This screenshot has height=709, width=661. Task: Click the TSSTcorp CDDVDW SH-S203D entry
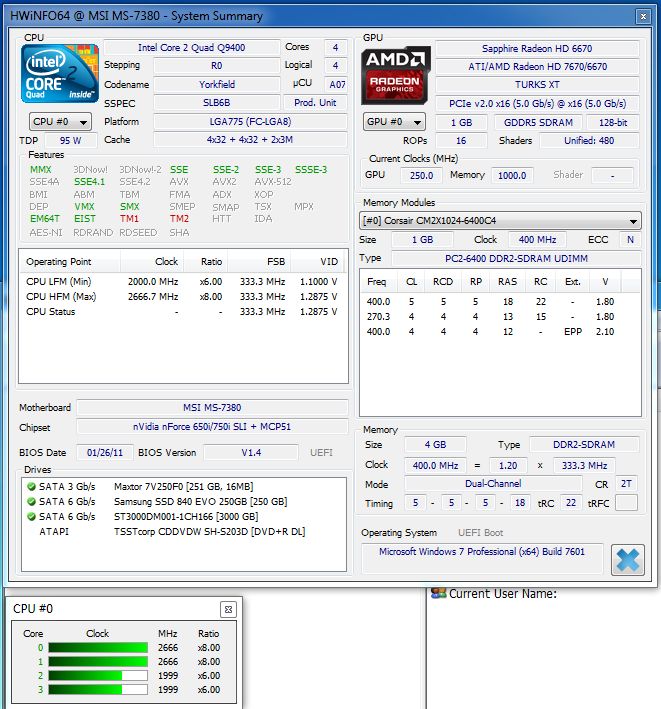click(x=210, y=532)
